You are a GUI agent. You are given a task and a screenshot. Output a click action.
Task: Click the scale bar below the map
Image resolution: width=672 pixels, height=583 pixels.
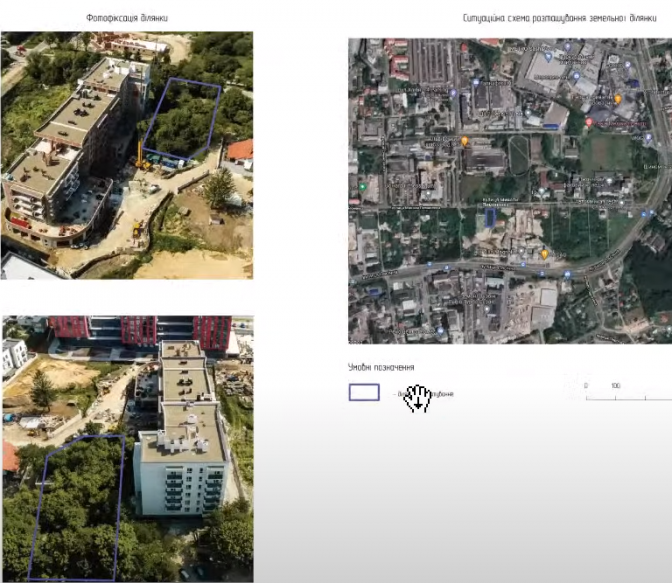pos(628,398)
